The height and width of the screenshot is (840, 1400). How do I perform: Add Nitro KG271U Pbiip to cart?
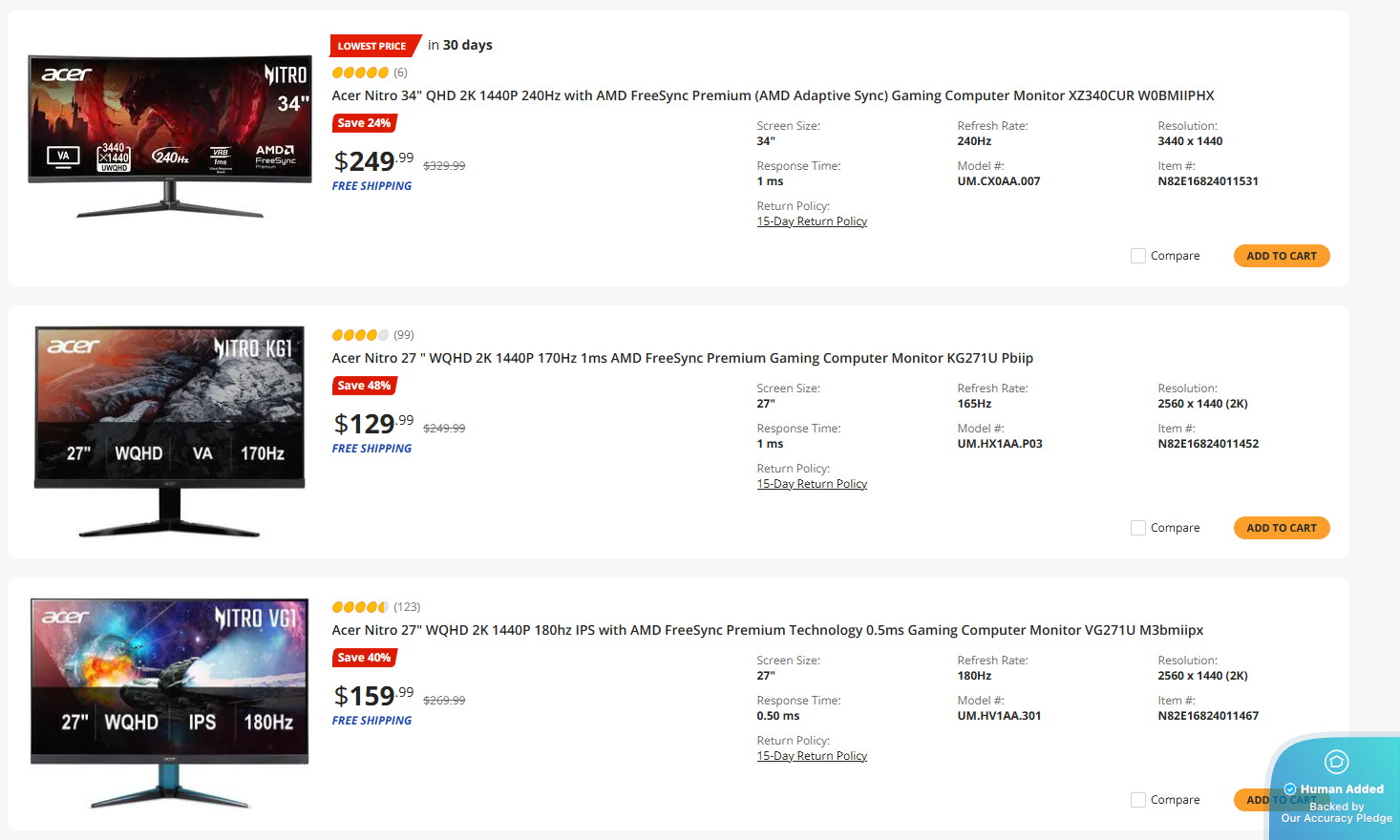pos(1282,528)
